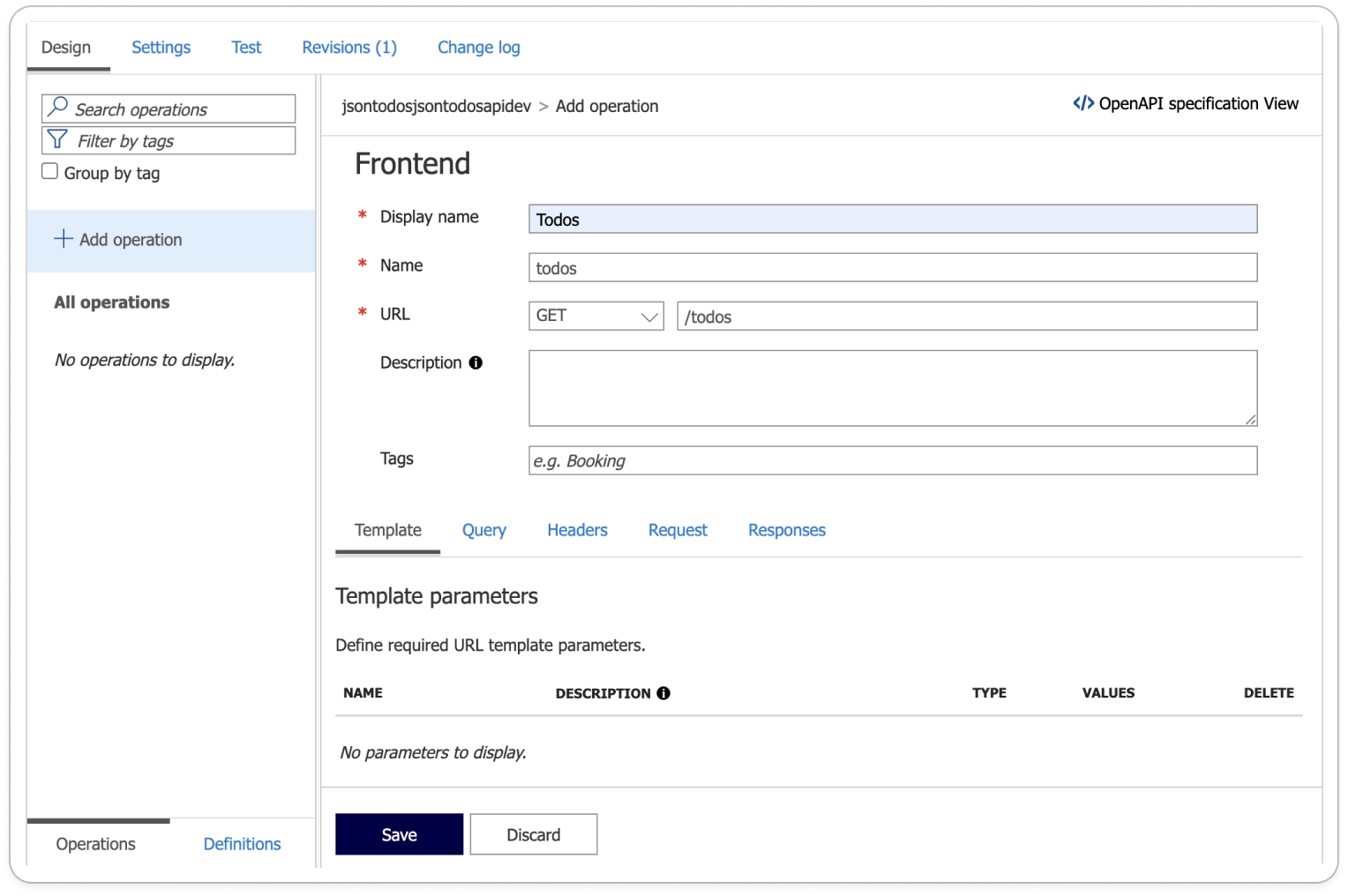
Task: Switch to the Headers tab
Action: pyautogui.click(x=577, y=530)
